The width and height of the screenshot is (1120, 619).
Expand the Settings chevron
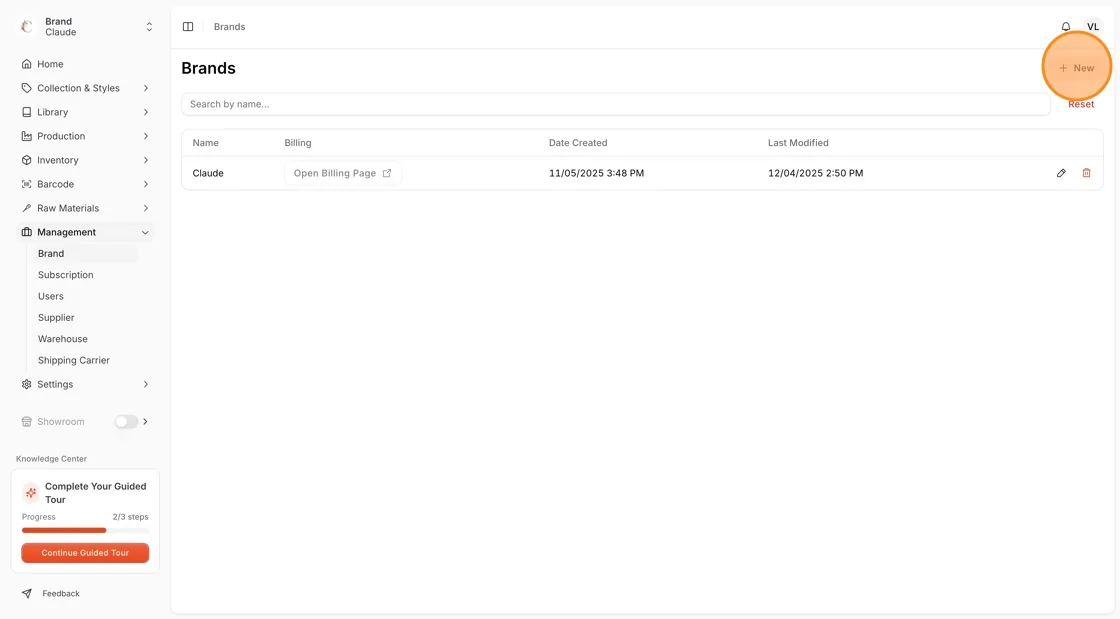pyautogui.click(x=146, y=384)
